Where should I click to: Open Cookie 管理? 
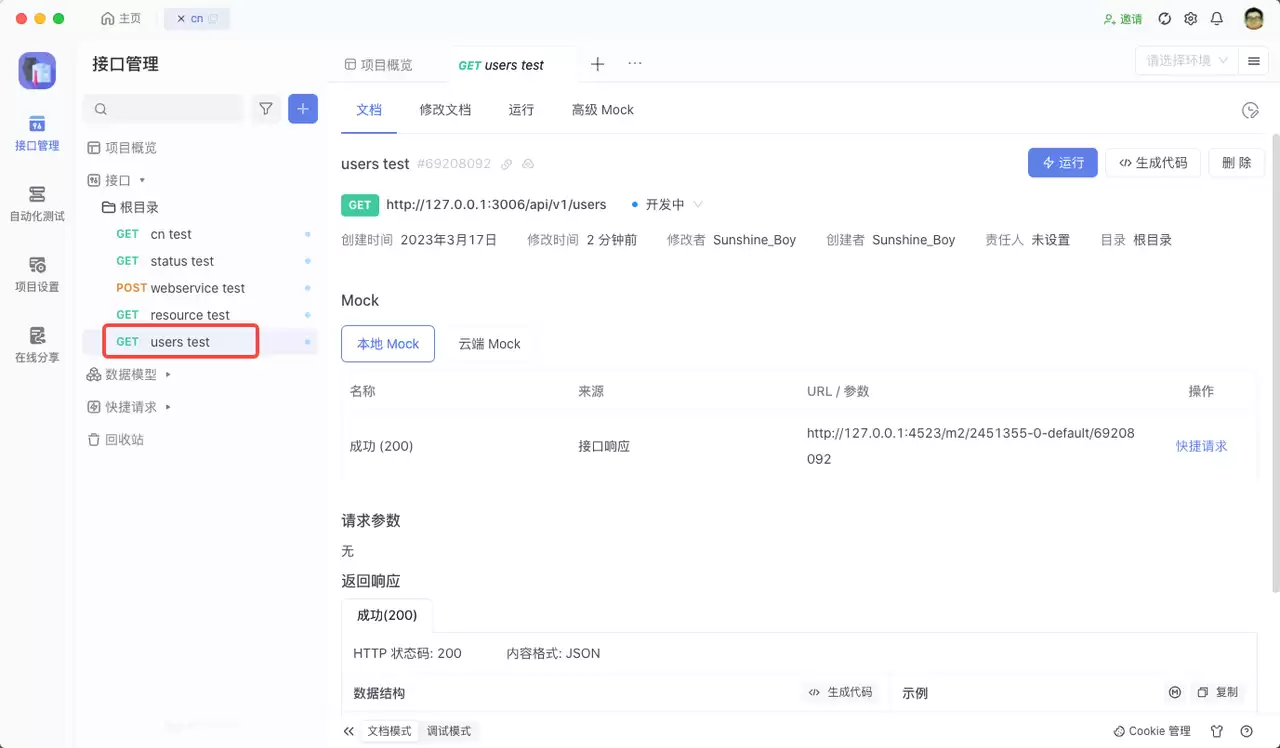pos(1152,731)
